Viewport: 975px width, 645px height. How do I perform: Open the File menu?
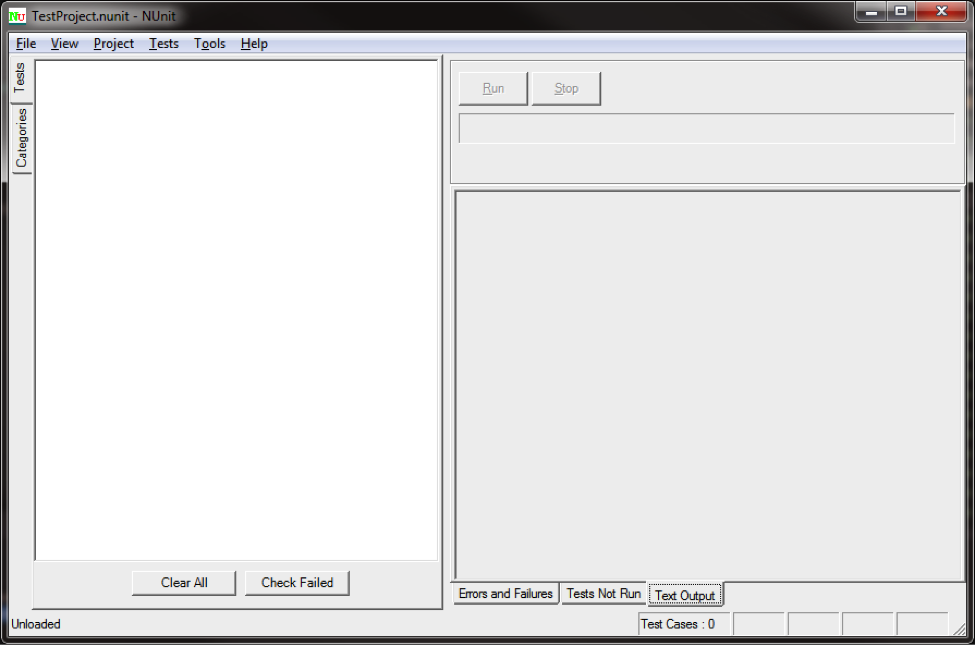[25, 44]
